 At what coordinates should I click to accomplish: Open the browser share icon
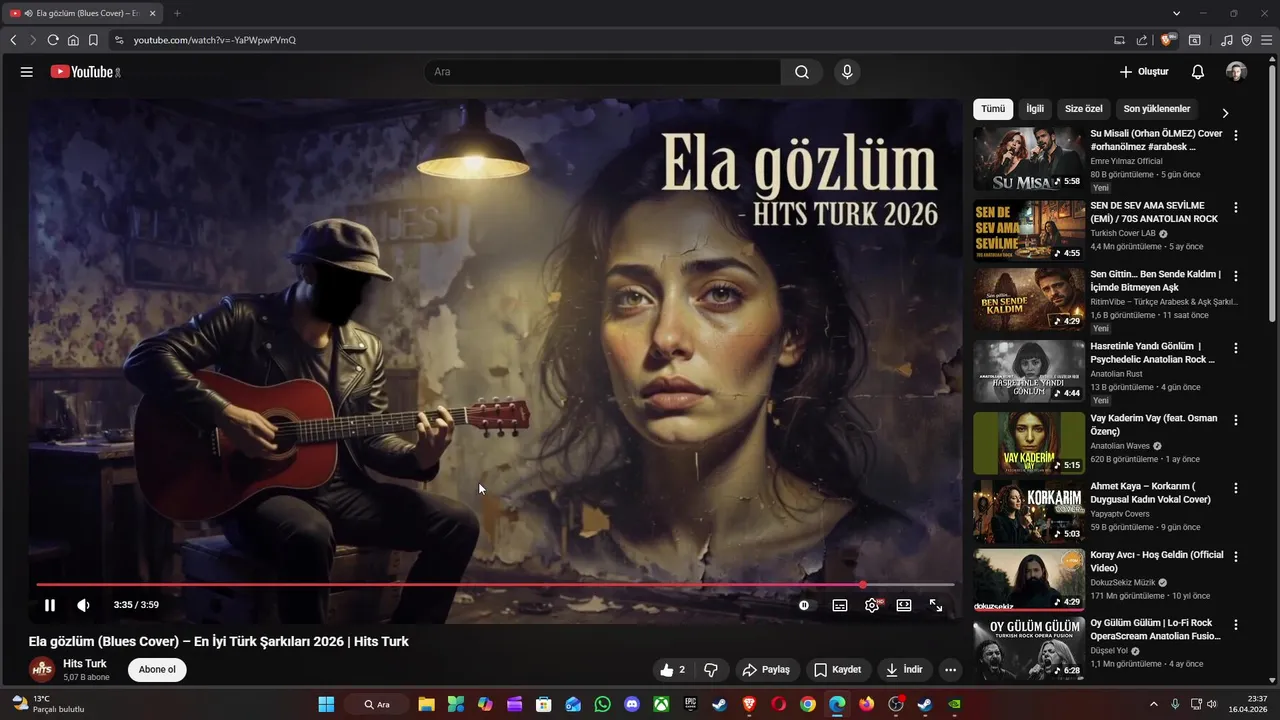point(1141,40)
